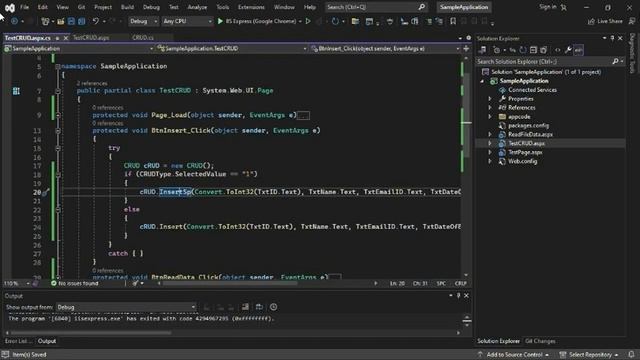This screenshot has width=640, height=360.
Task: Switch to the CRUD.cs editor tab
Action: [x=143, y=38]
